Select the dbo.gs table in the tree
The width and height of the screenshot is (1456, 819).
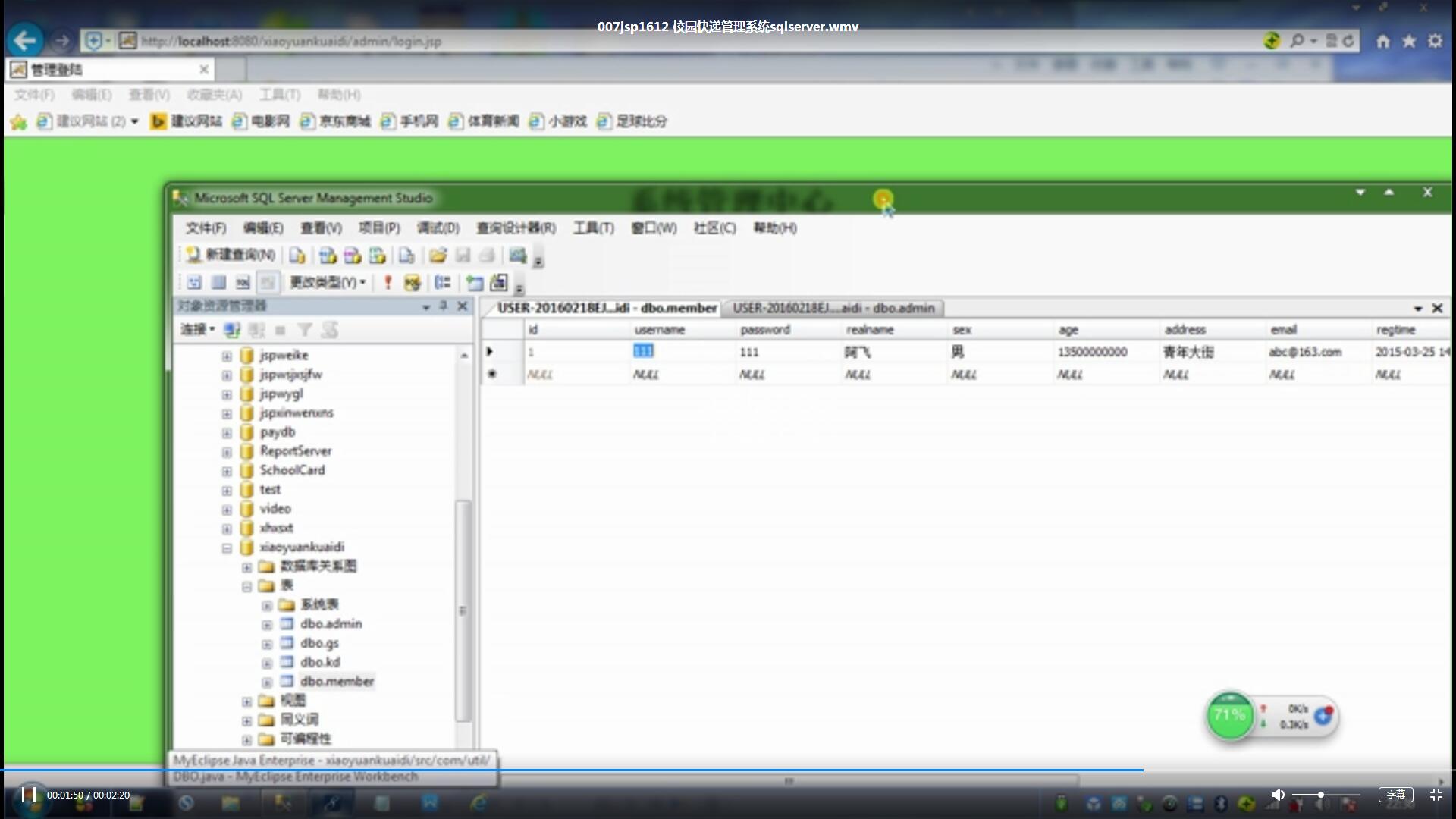click(x=319, y=643)
